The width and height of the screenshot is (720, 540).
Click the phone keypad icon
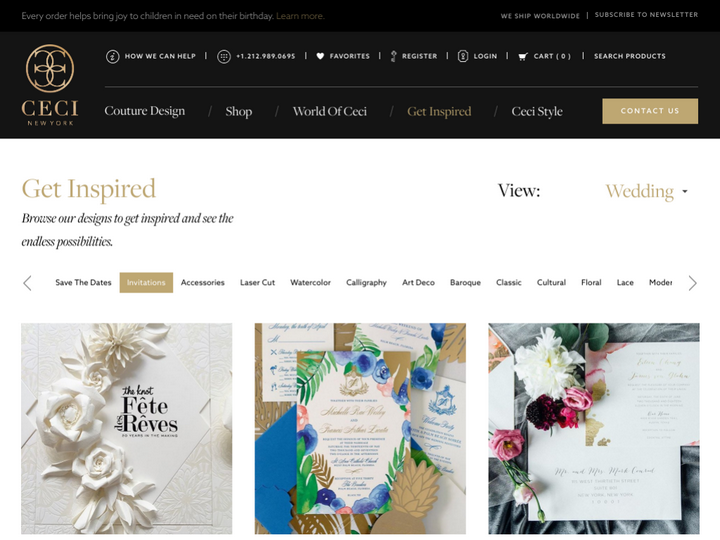[x=224, y=56]
